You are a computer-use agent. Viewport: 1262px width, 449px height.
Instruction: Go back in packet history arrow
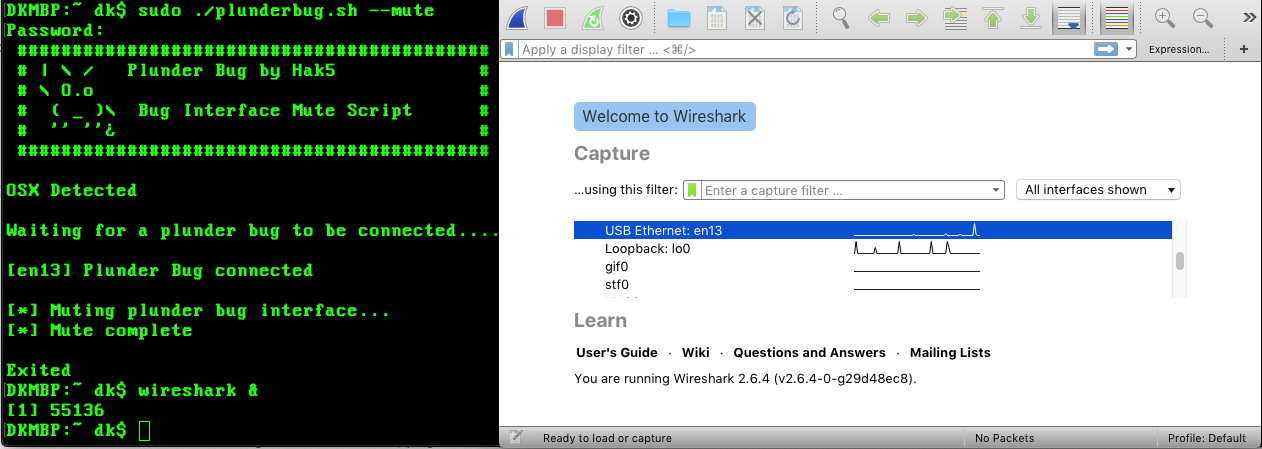(x=879, y=18)
